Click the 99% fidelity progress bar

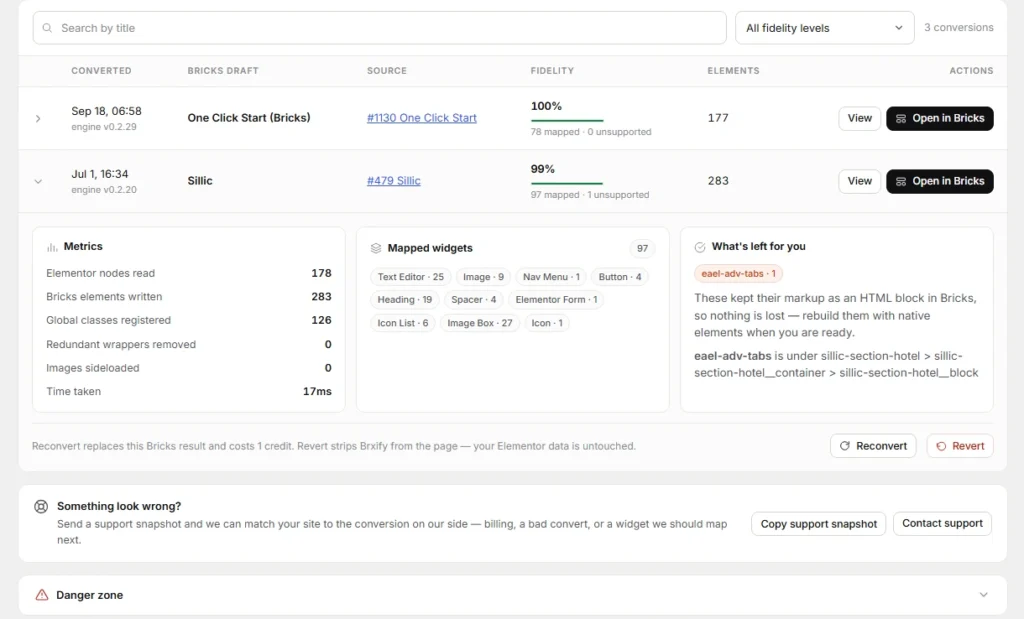[567, 183]
